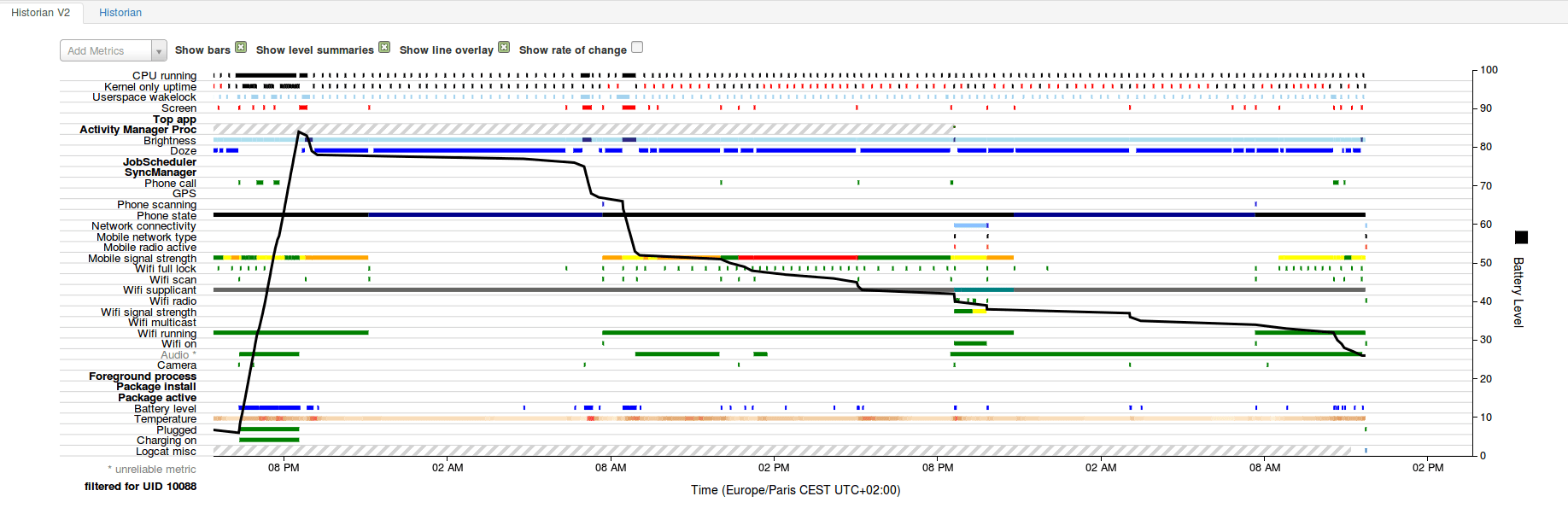Select the Historian V2 tab

click(x=41, y=13)
